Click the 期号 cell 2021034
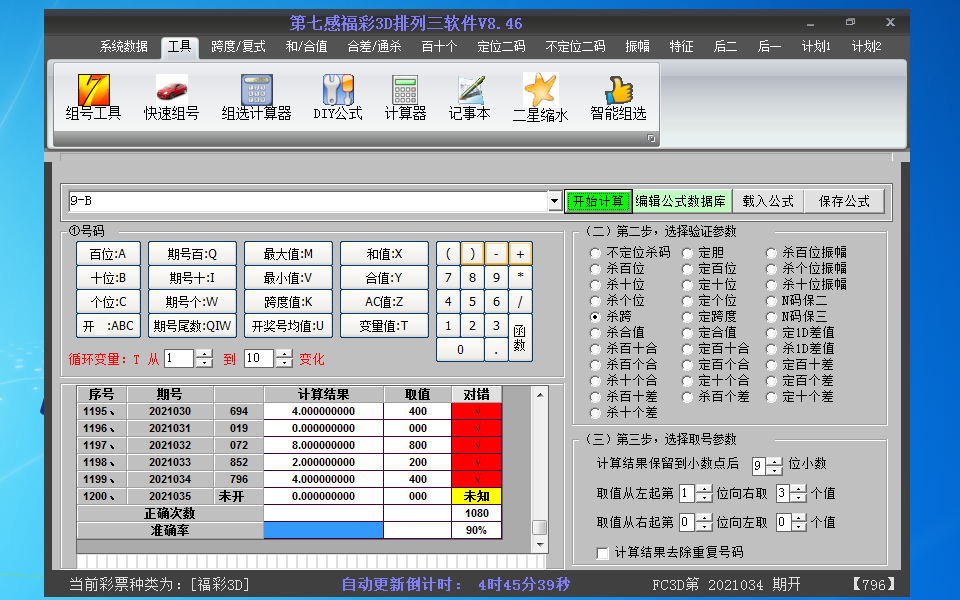This screenshot has height=600, width=960. point(170,479)
